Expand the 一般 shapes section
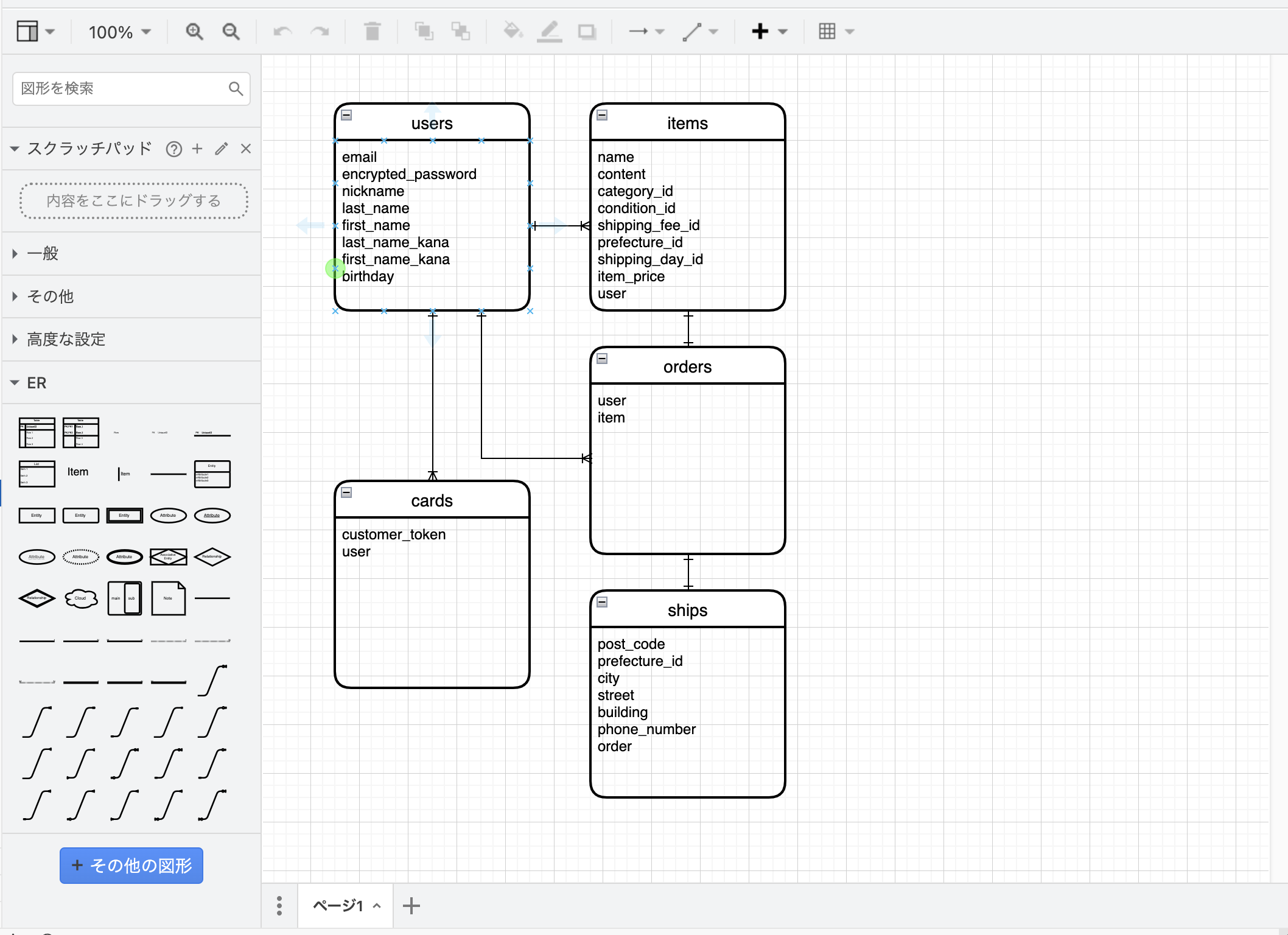Viewport: 1288px width, 935px height. [43, 253]
